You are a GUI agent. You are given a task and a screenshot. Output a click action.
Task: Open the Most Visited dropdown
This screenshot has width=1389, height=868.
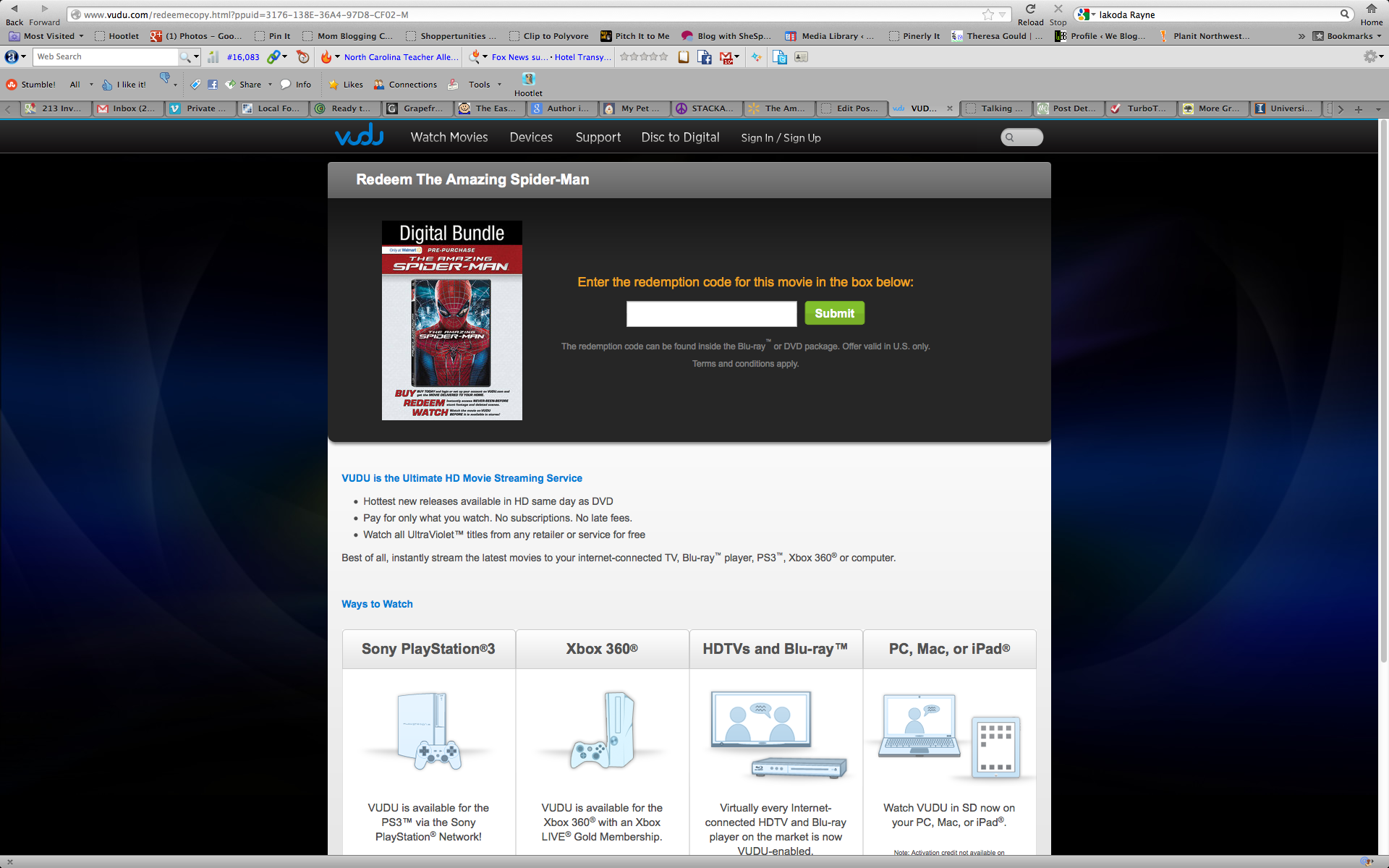click(x=48, y=35)
